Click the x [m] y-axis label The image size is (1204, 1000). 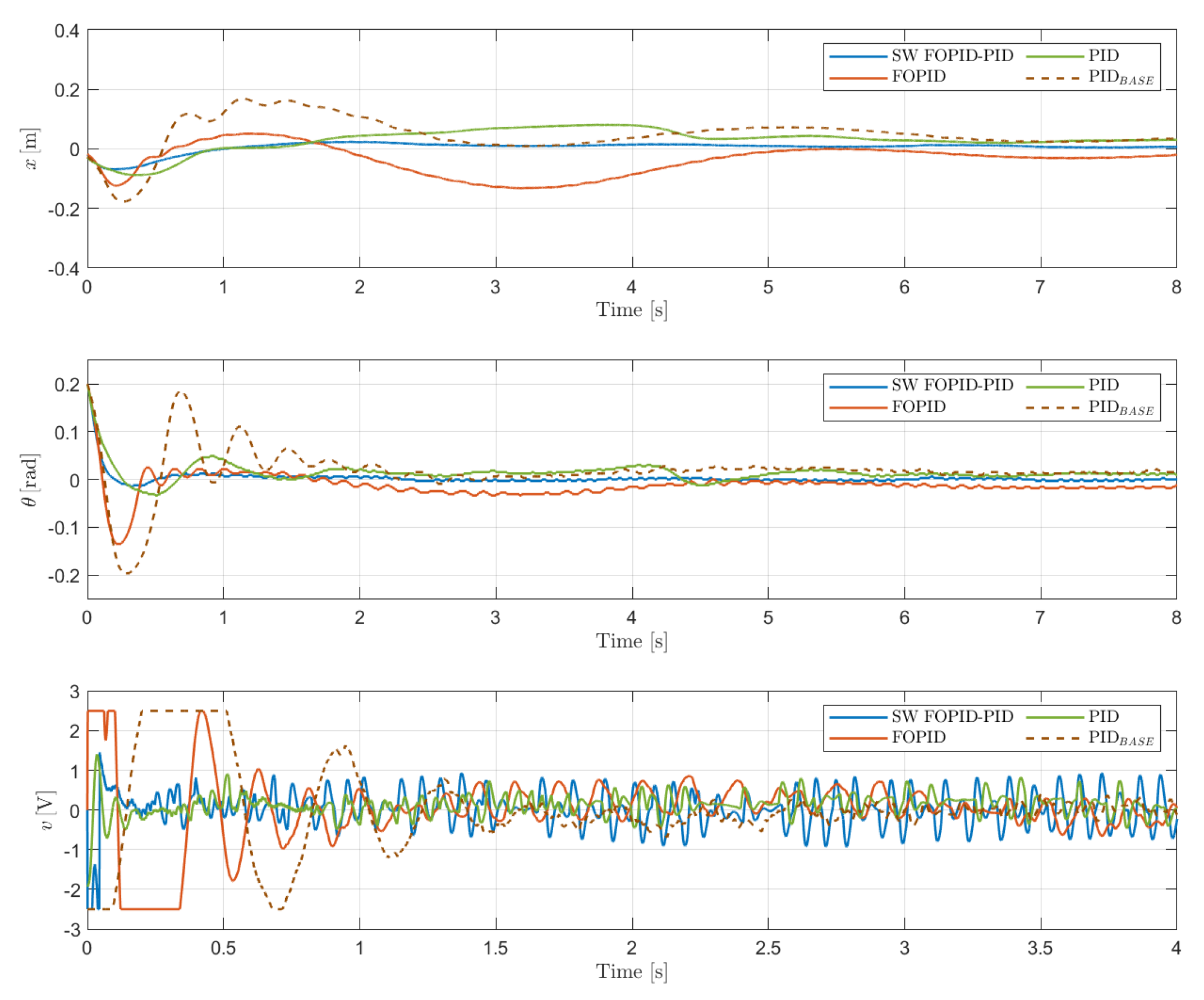30,149
